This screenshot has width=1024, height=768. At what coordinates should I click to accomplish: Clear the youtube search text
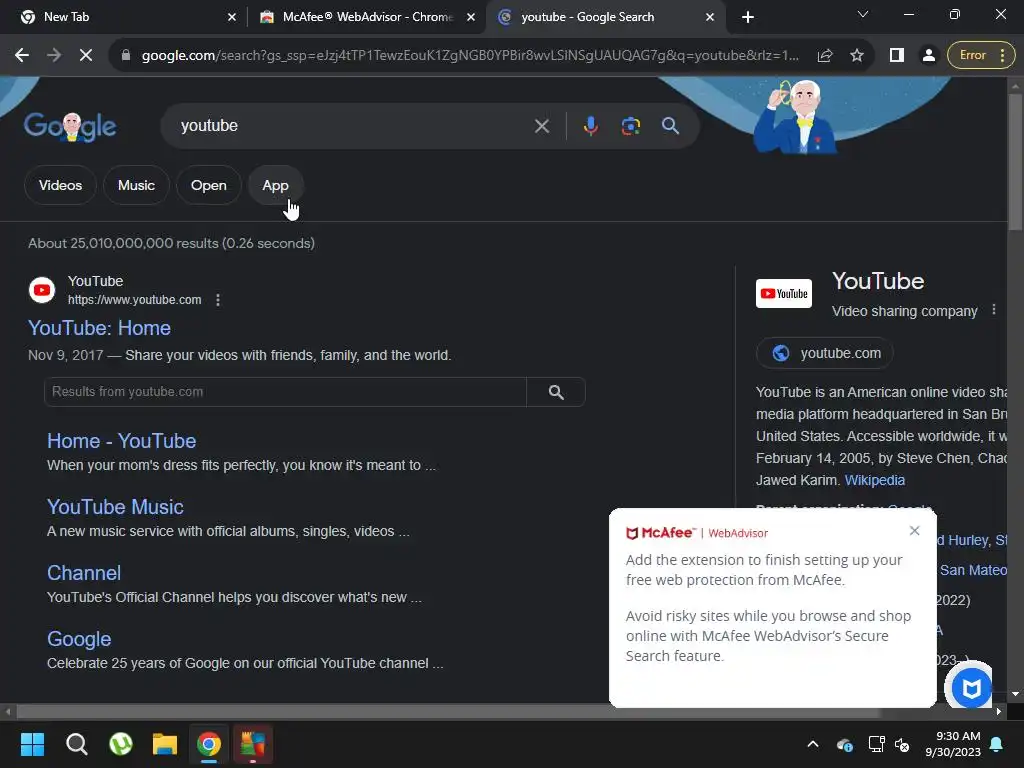[x=541, y=125]
